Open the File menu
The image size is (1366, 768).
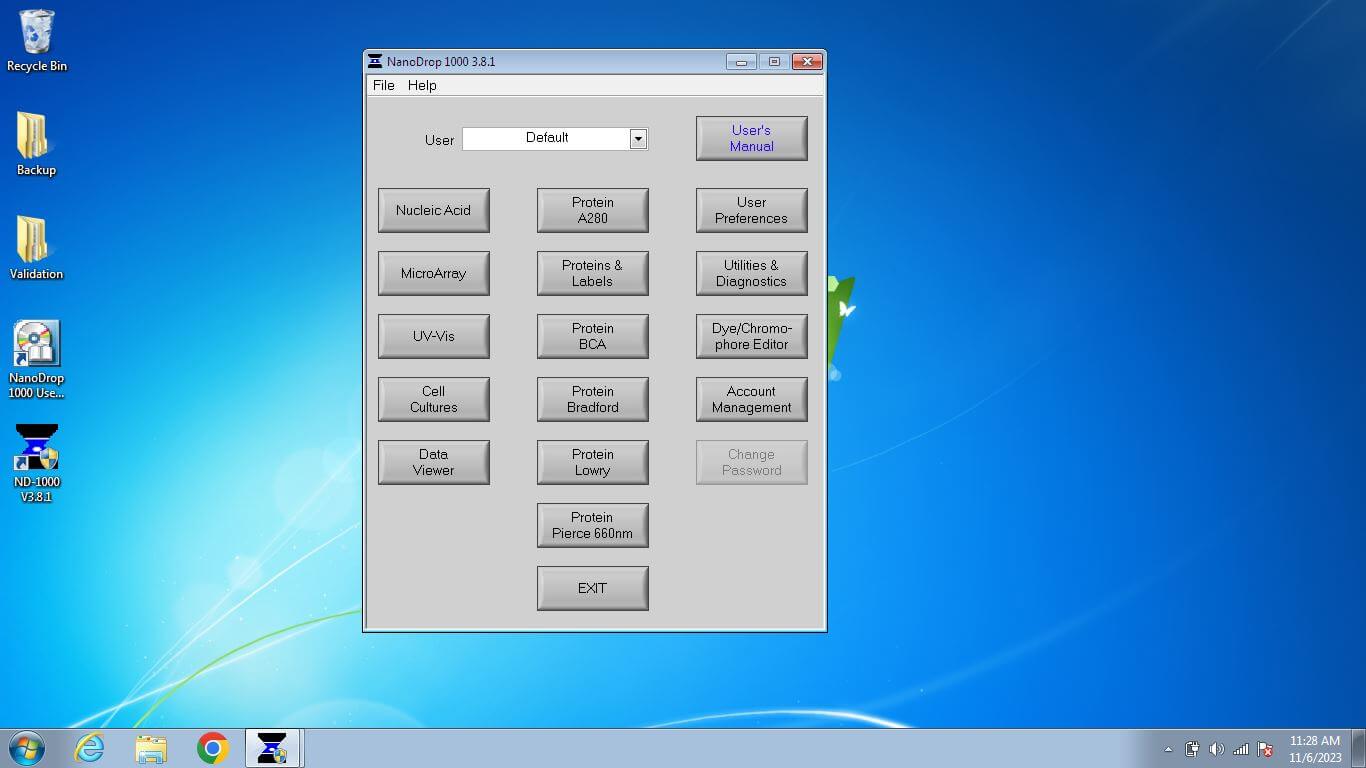point(383,86)
